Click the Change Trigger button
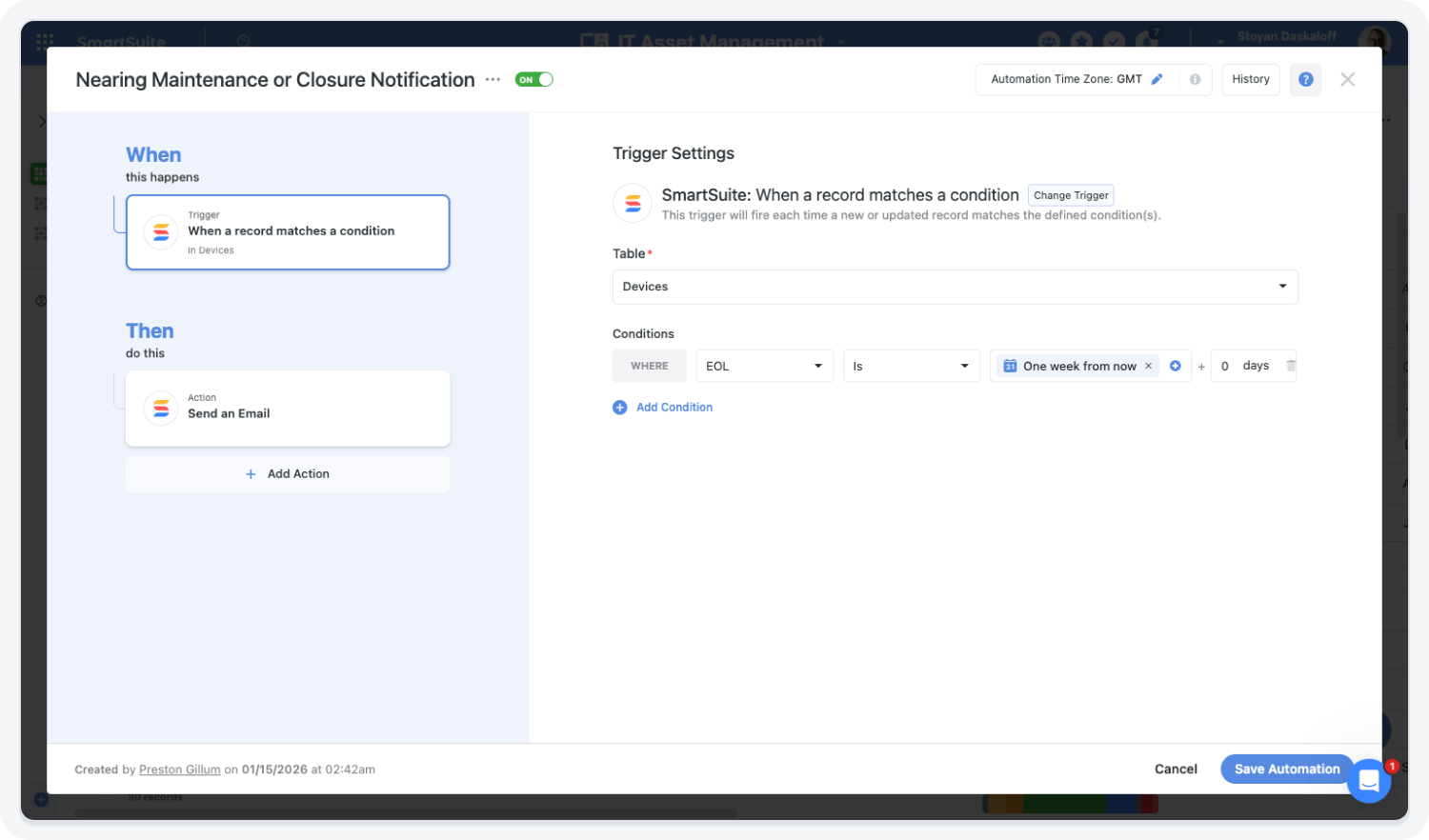This screenshot has width=1429, height=840. click(x=1071, y=195)
